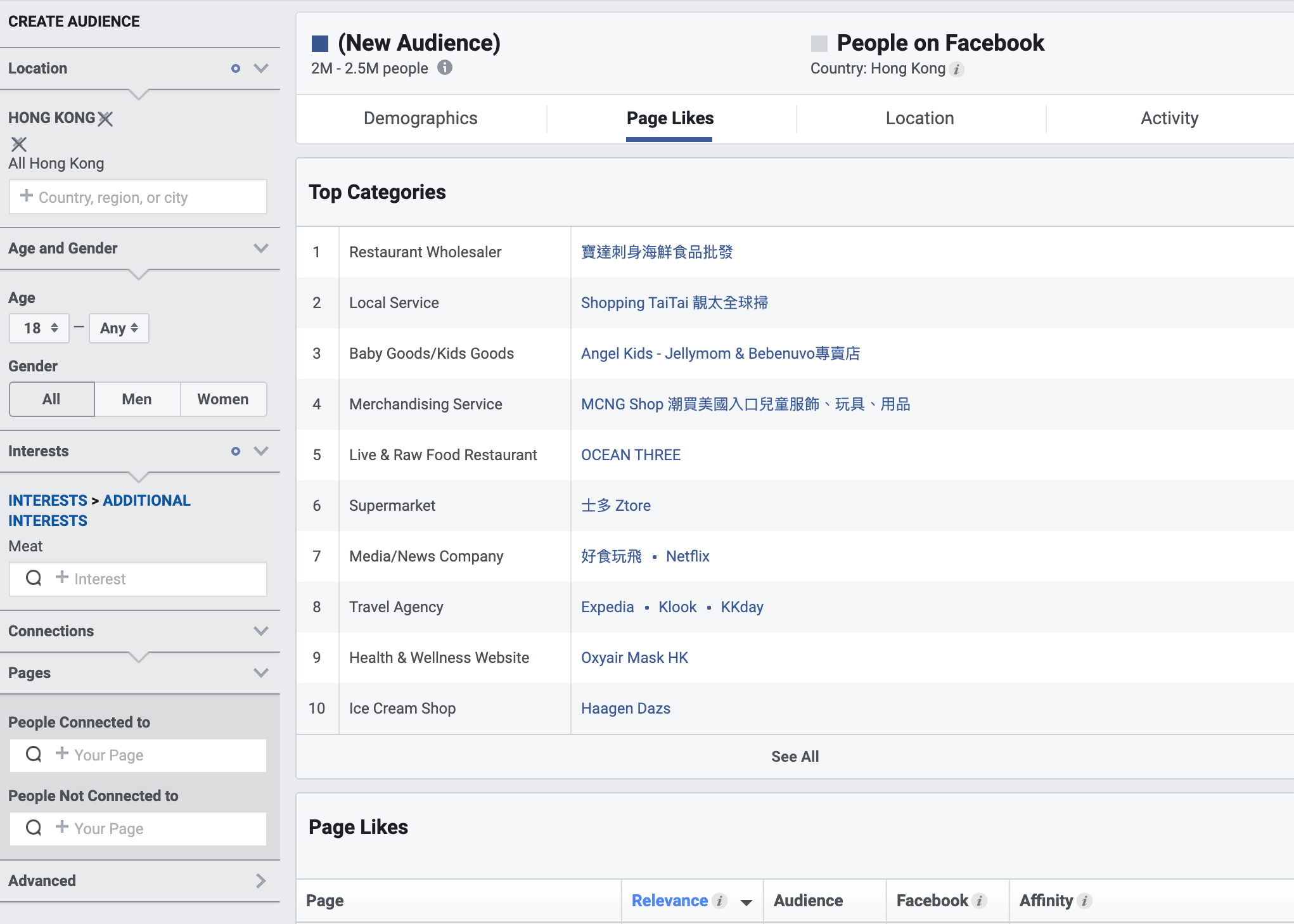Select the Women gender option

223,399
